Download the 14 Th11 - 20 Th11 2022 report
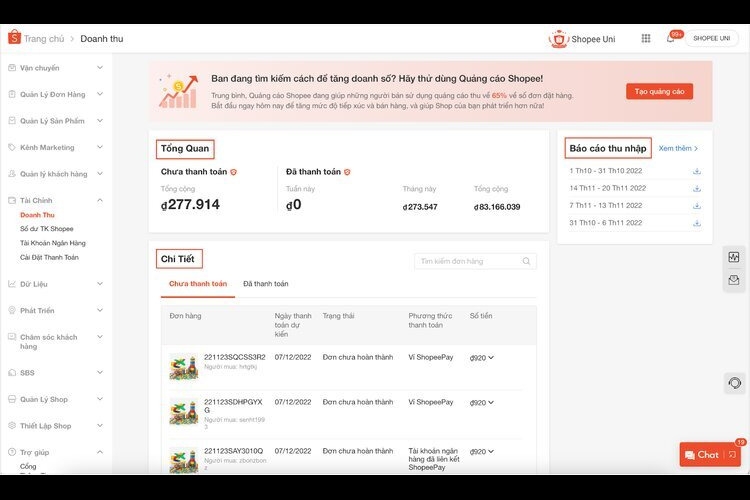Screen dimensions: 750x500 point(697,189)
